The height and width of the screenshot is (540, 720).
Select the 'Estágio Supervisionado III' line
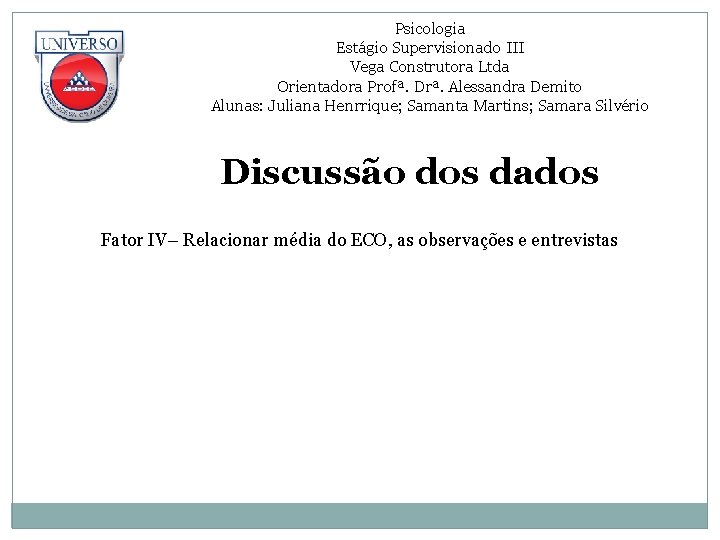click(430, 48)
